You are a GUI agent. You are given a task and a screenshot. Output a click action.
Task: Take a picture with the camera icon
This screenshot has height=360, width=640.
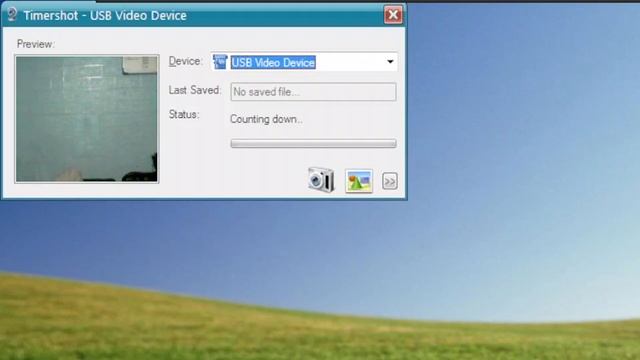point(321,180)
